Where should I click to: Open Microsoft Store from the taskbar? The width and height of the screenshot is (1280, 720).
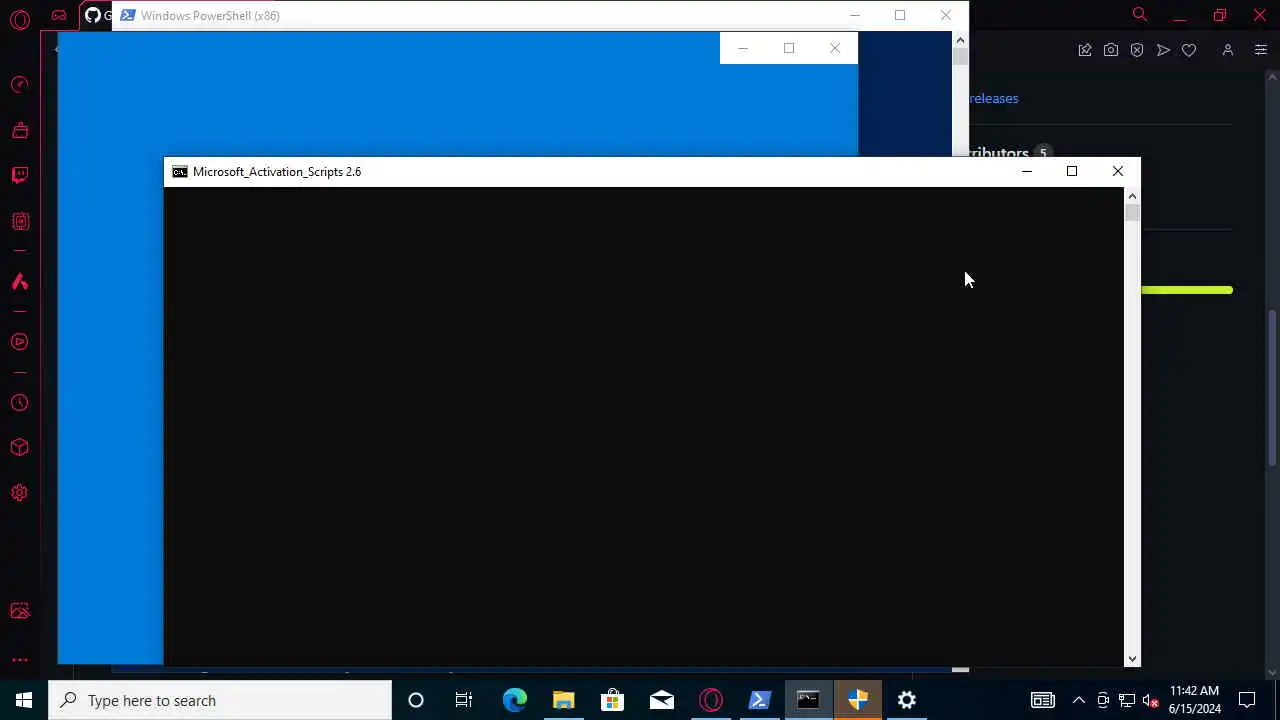pos(612,700)
